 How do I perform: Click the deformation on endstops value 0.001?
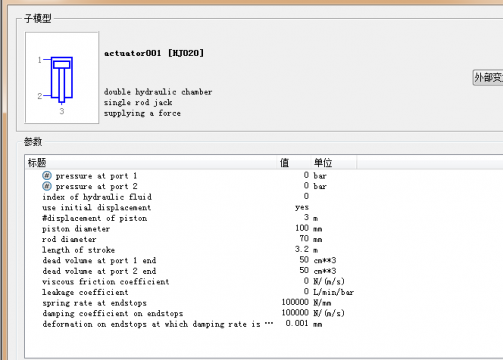[x=297, y=323]
